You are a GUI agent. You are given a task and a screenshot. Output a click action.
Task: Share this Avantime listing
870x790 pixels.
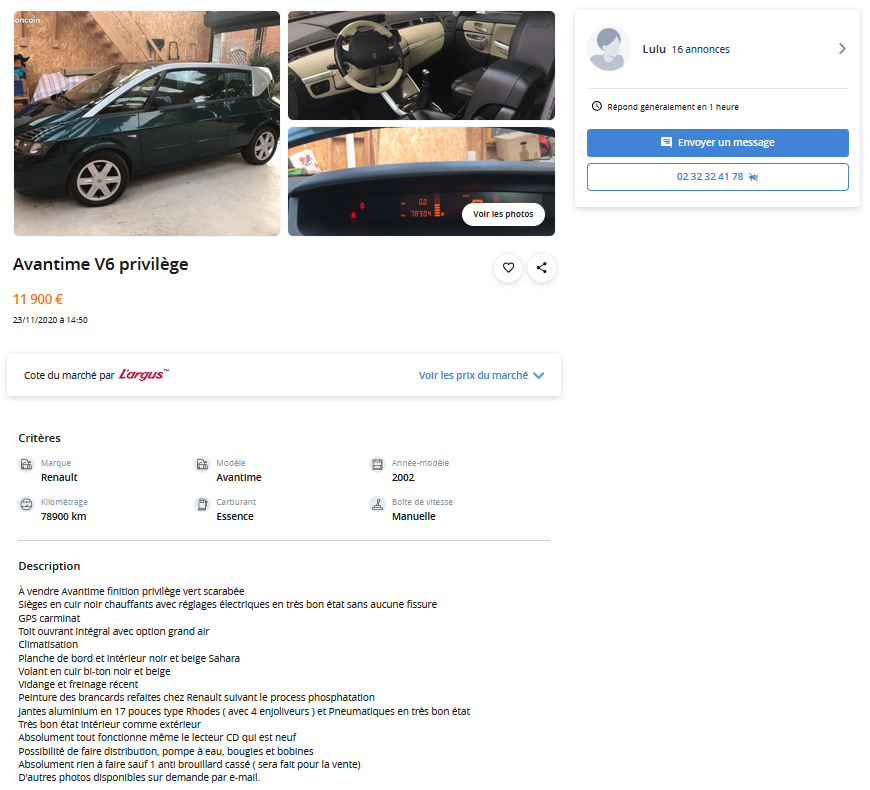pos(542,268)
